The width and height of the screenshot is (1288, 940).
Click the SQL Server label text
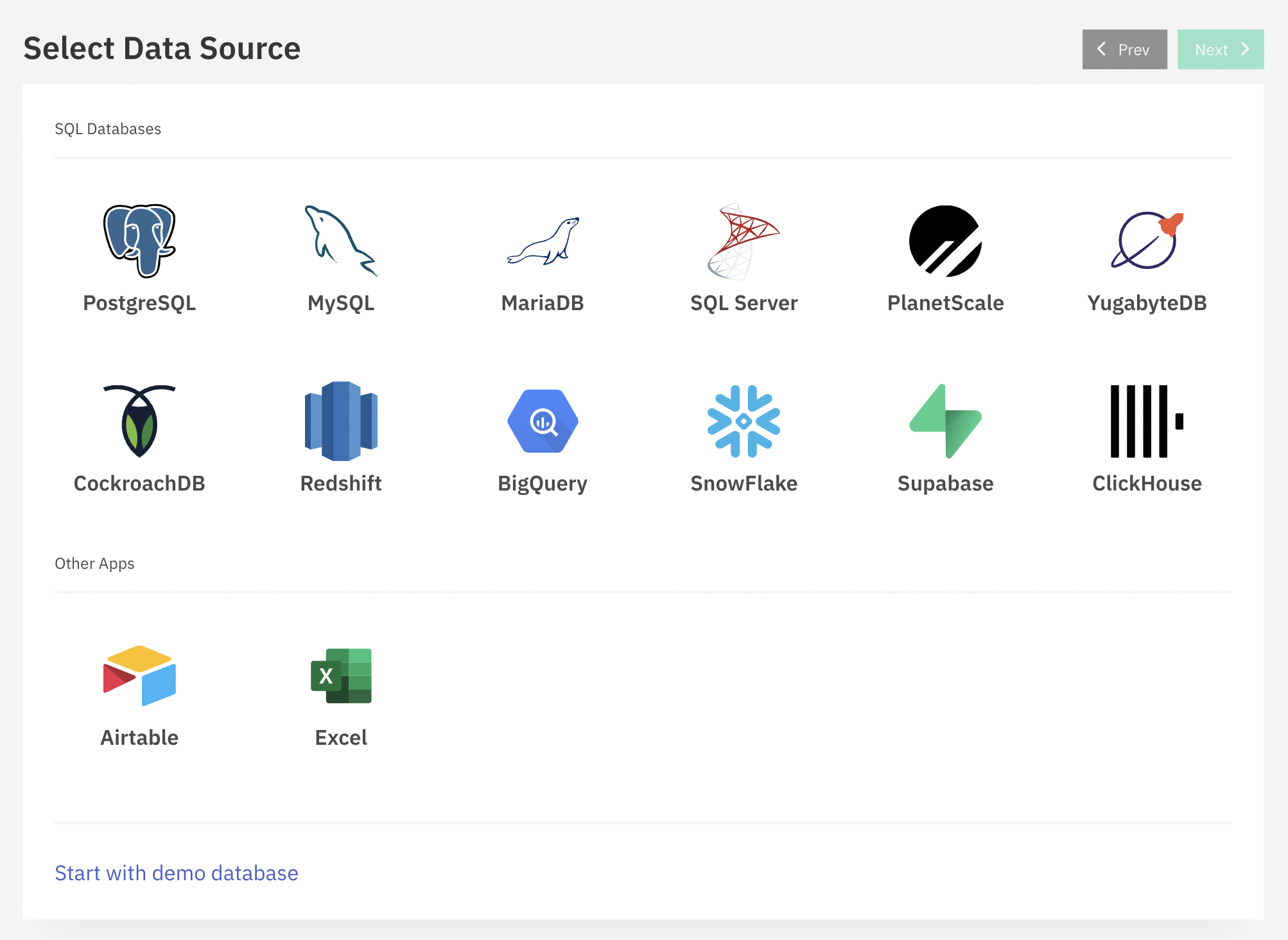point(744,303)
